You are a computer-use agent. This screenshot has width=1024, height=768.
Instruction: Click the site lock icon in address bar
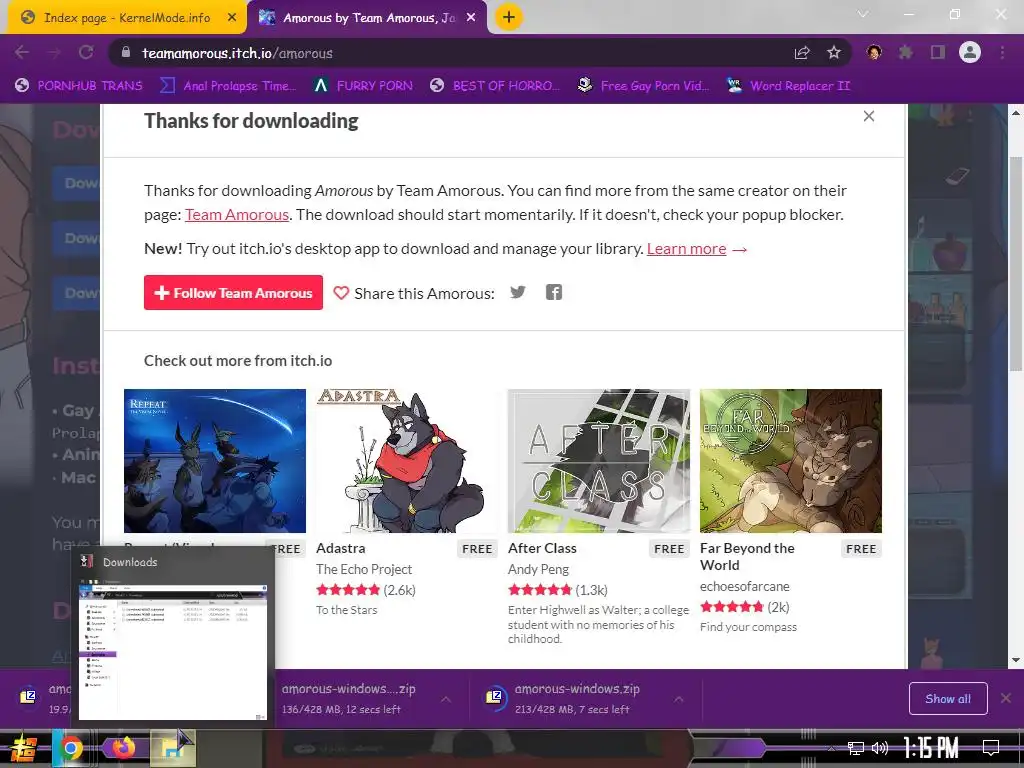[x=126, y=53]
